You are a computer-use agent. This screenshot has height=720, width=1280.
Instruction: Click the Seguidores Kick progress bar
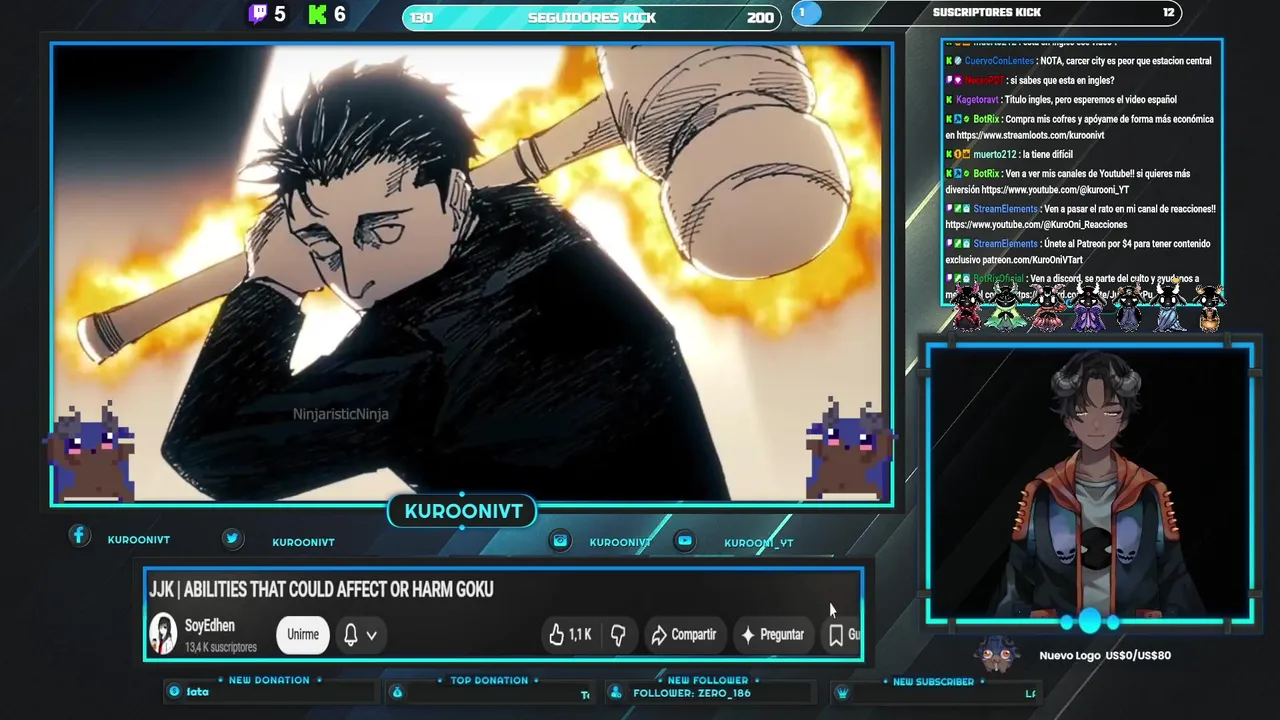pyautogui.click(x=591, y=17)
